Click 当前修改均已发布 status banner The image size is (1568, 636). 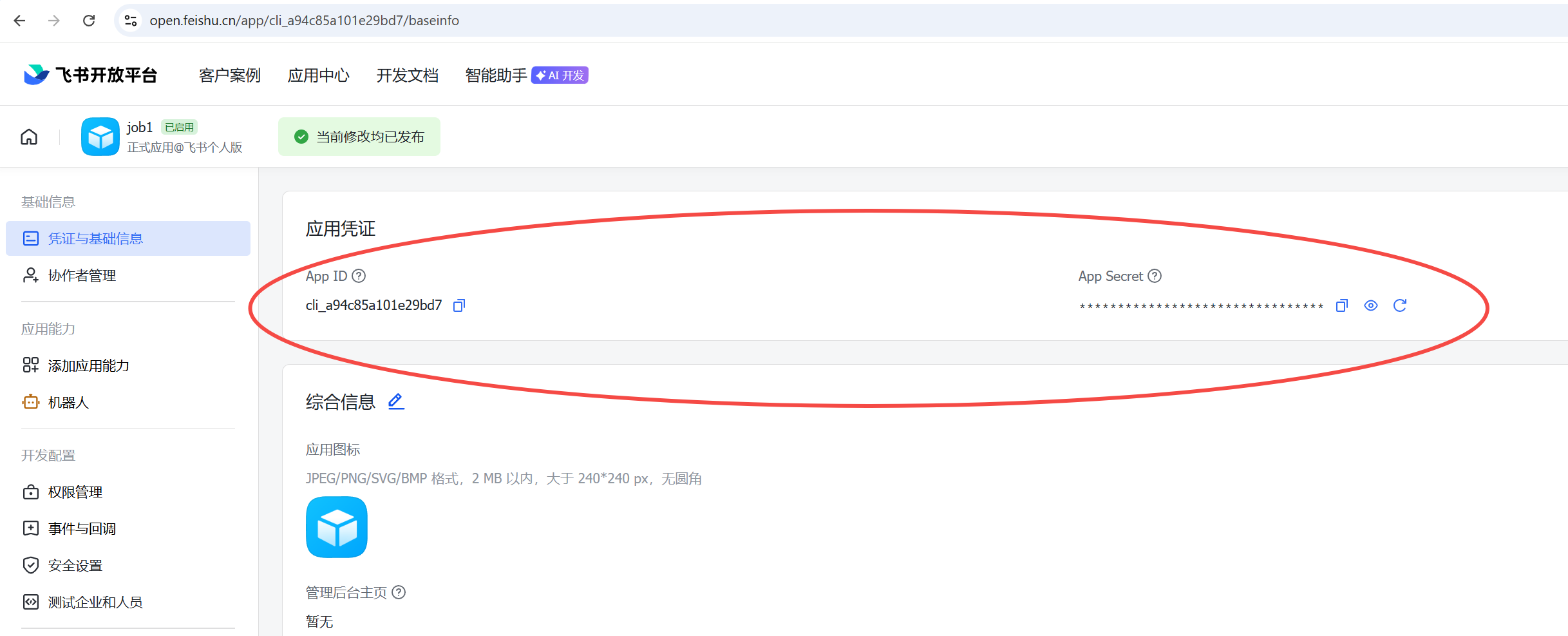coord(359,137)
